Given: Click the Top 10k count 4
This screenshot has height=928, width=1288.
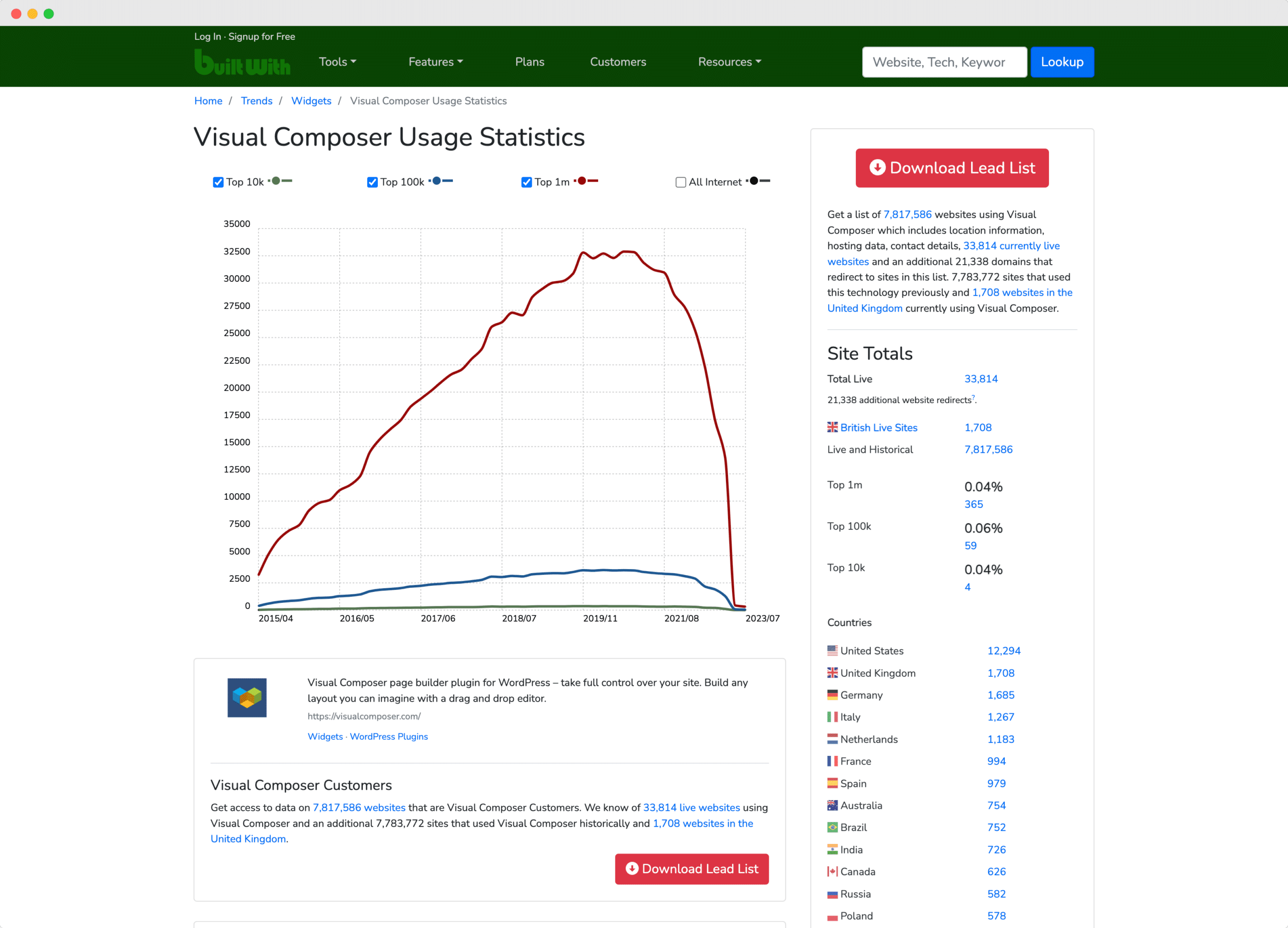Looking at the screenshot, I should 968,587.
